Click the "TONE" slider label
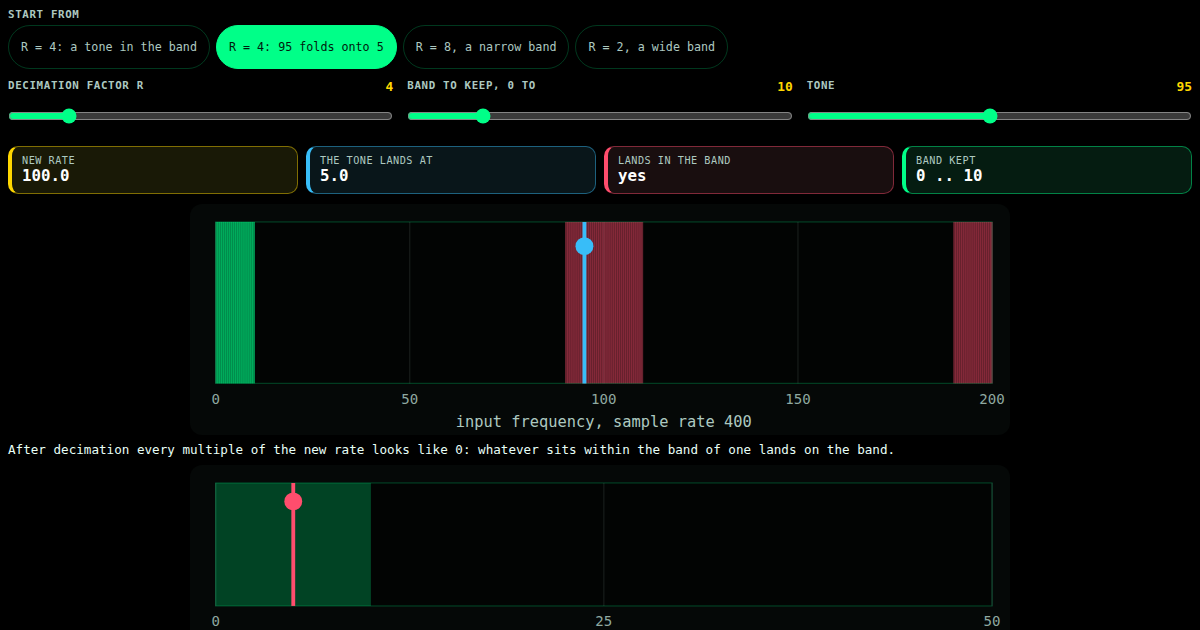 pos(821,85)
